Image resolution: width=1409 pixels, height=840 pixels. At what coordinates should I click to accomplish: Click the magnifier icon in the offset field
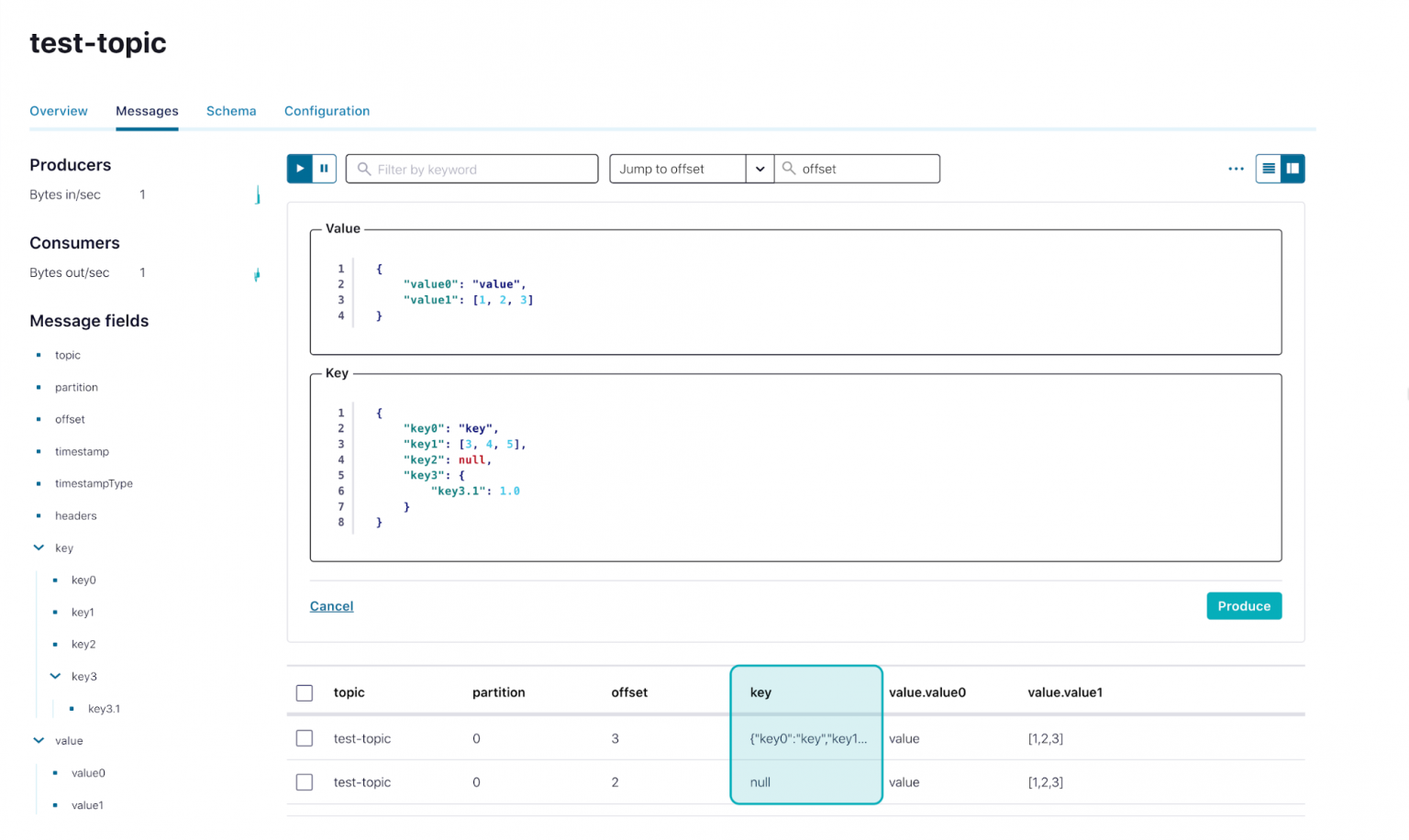[x=790, y=168]
